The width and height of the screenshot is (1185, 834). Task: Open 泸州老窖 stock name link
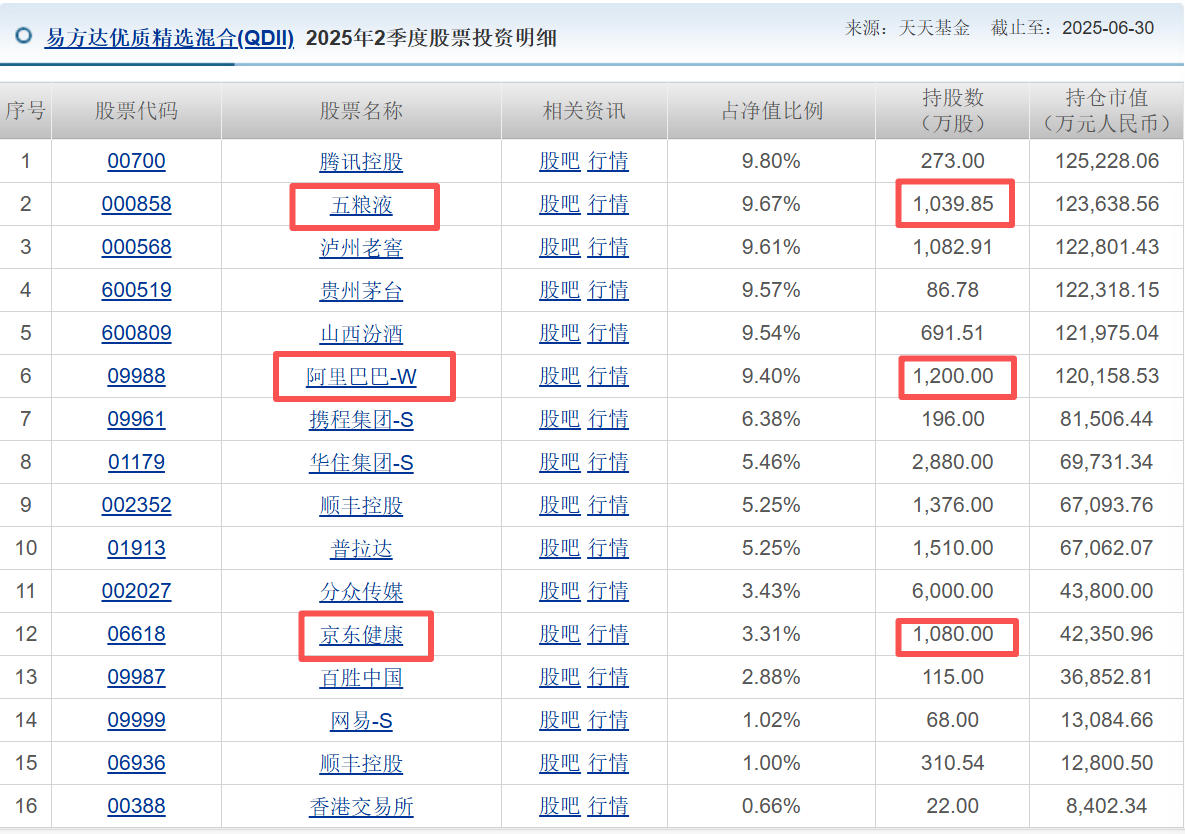[361, 248]
